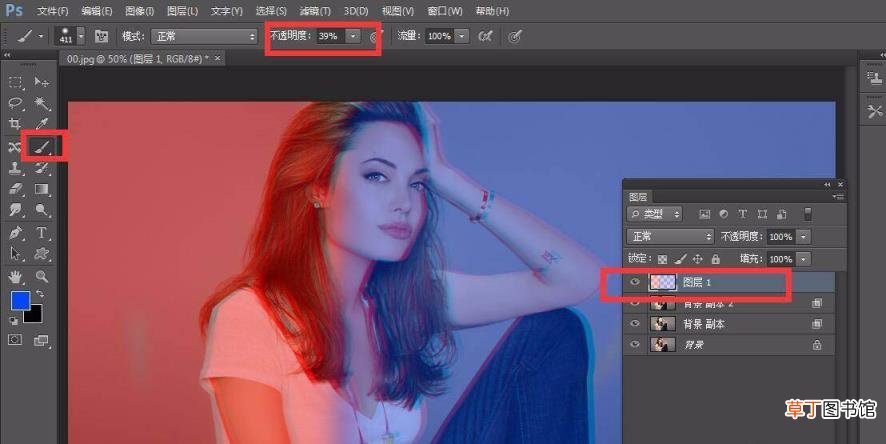Click the layer 填充 100% field

point(781,259)
